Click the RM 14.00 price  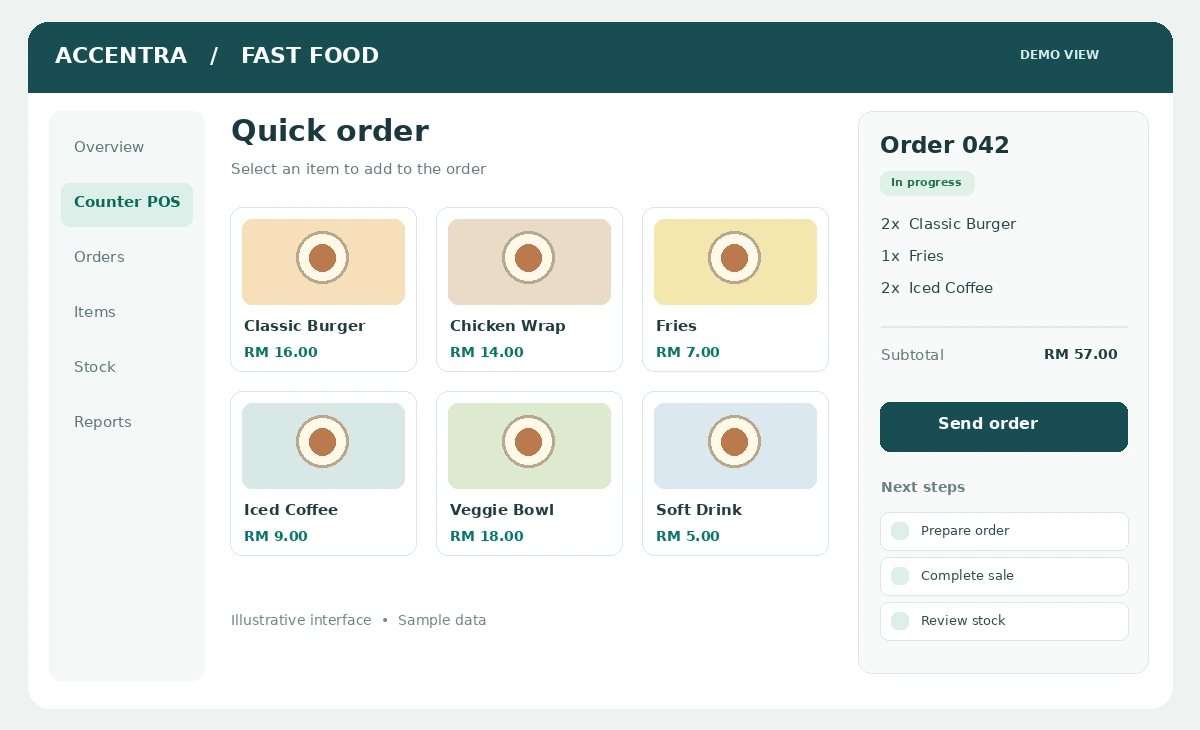pos(487,352)
